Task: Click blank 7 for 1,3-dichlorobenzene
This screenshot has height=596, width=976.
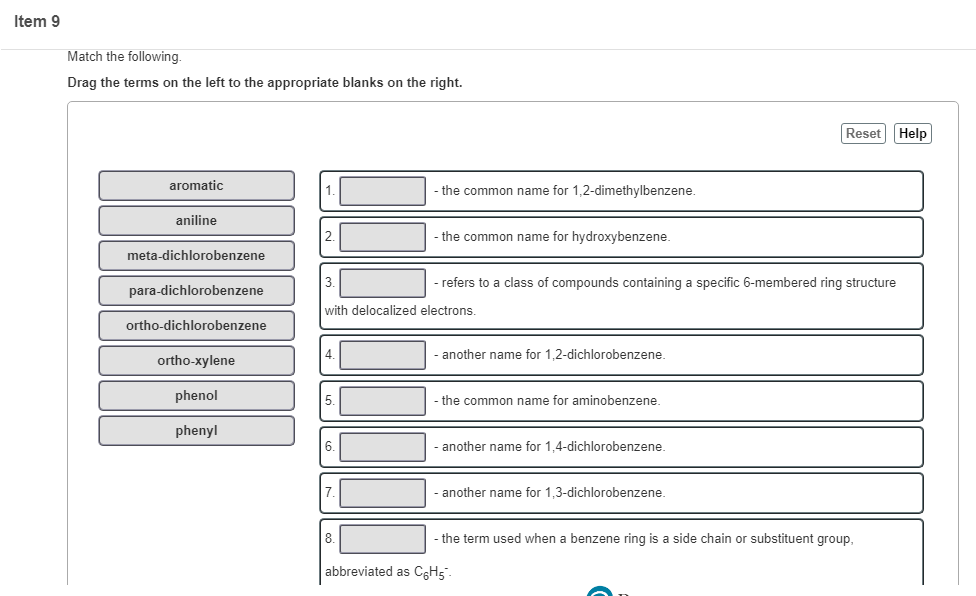Action: (383, 493)
